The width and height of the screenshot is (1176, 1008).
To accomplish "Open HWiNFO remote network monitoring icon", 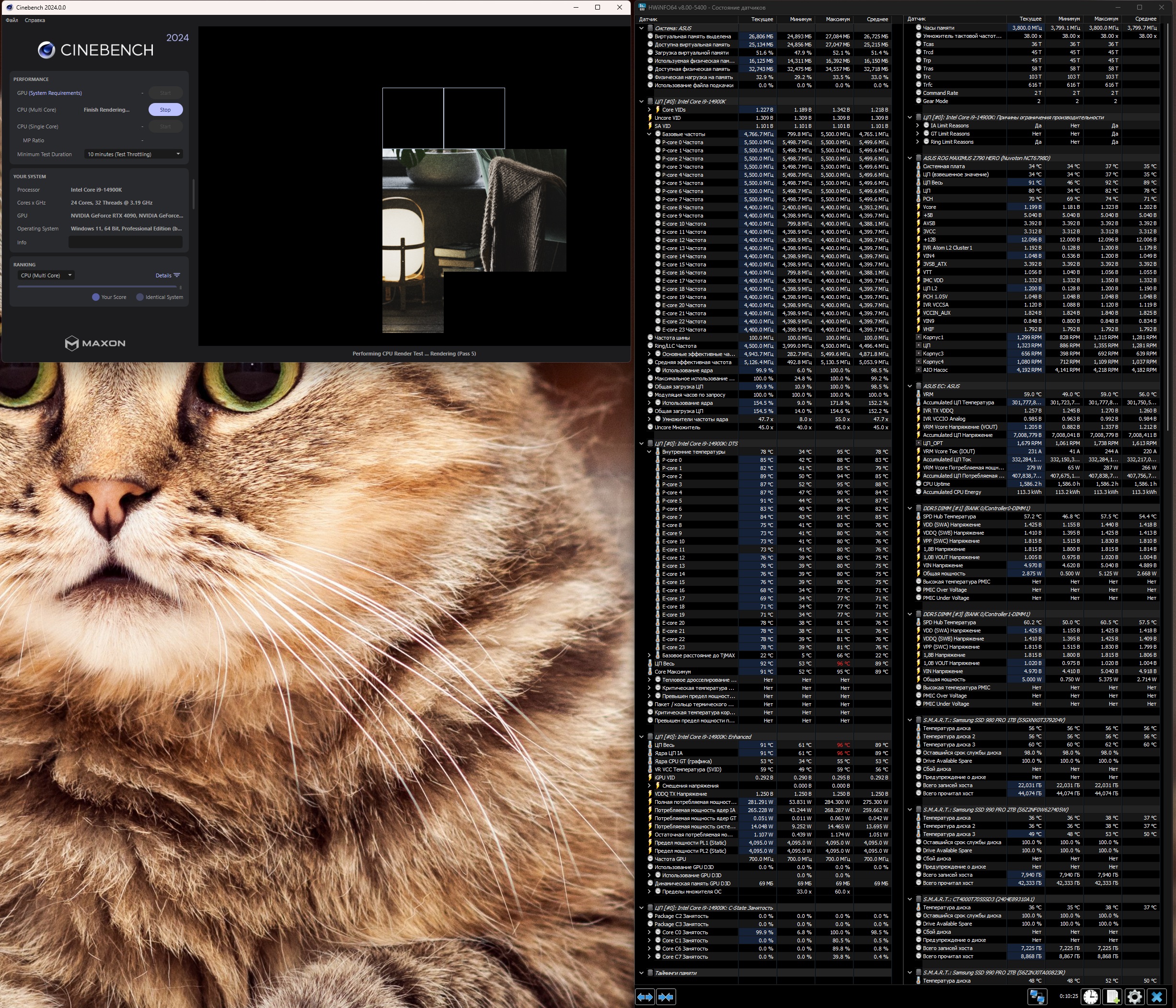I will click(1037, 997).
